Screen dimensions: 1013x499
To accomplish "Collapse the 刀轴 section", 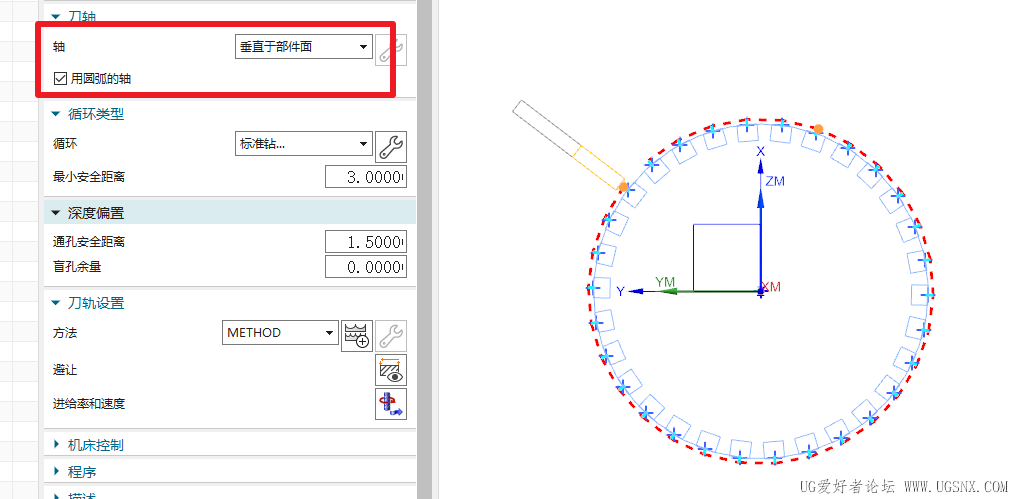I will coord(57,17).
